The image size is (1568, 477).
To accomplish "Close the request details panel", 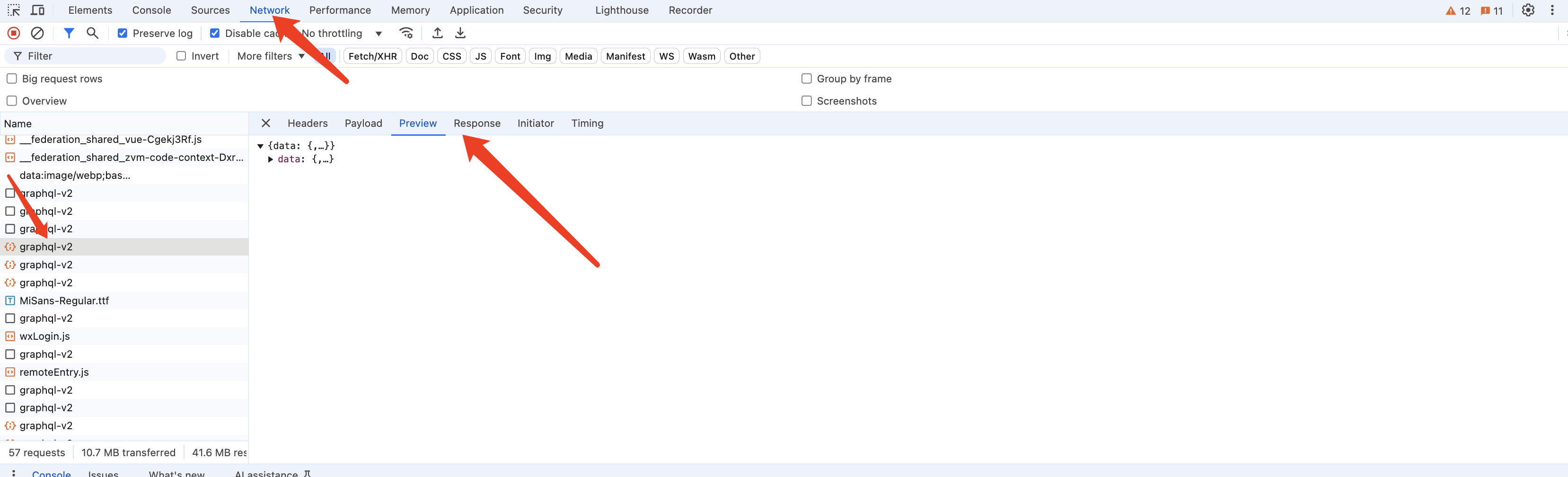I will [266, 124].
